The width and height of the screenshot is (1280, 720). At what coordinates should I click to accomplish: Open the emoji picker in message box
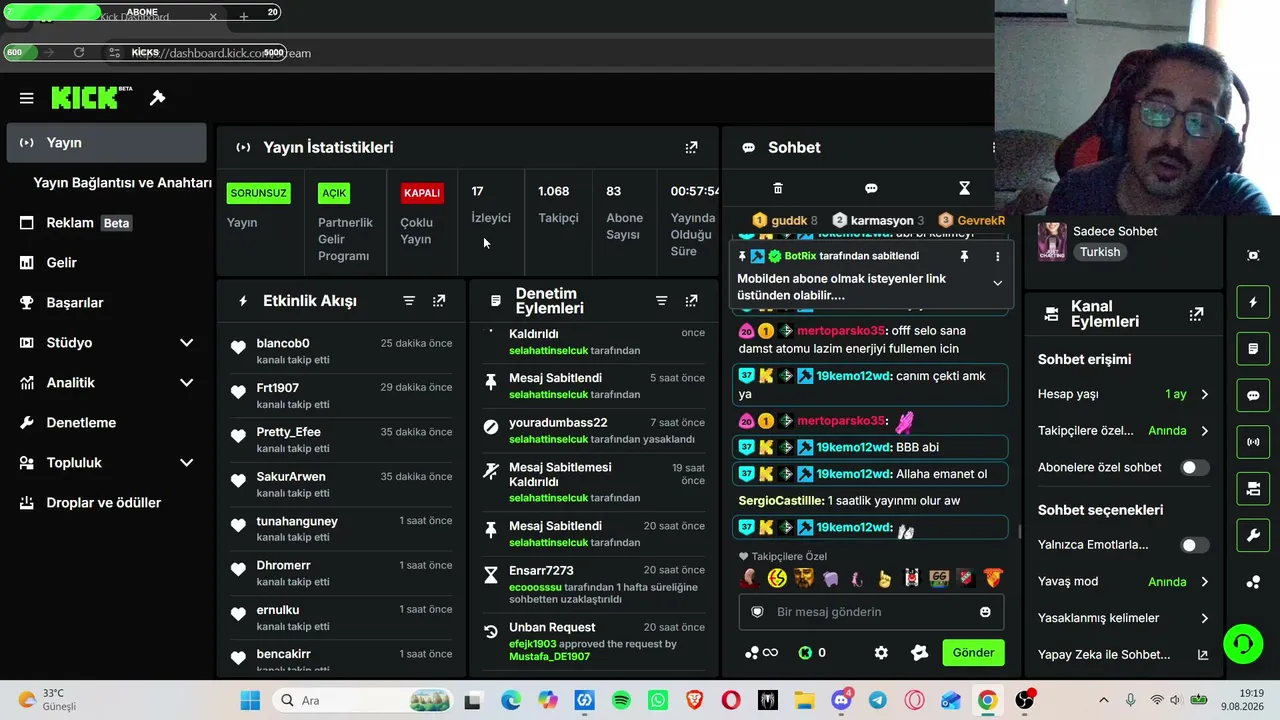click(985, 612)
